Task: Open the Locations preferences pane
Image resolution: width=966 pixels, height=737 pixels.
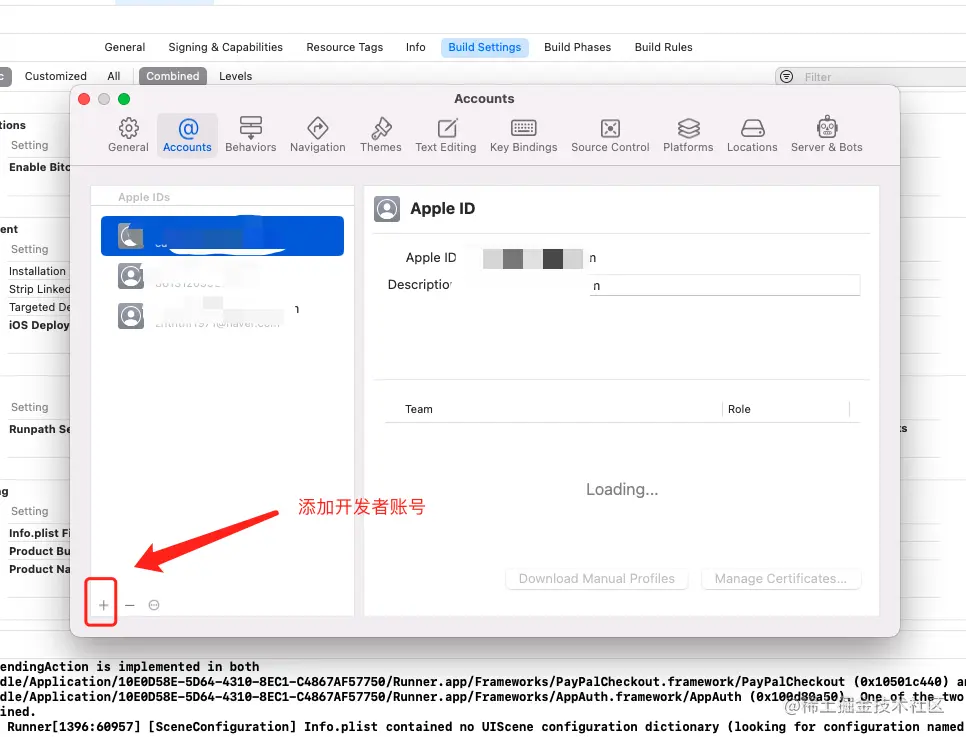Action: coord(752,134)
